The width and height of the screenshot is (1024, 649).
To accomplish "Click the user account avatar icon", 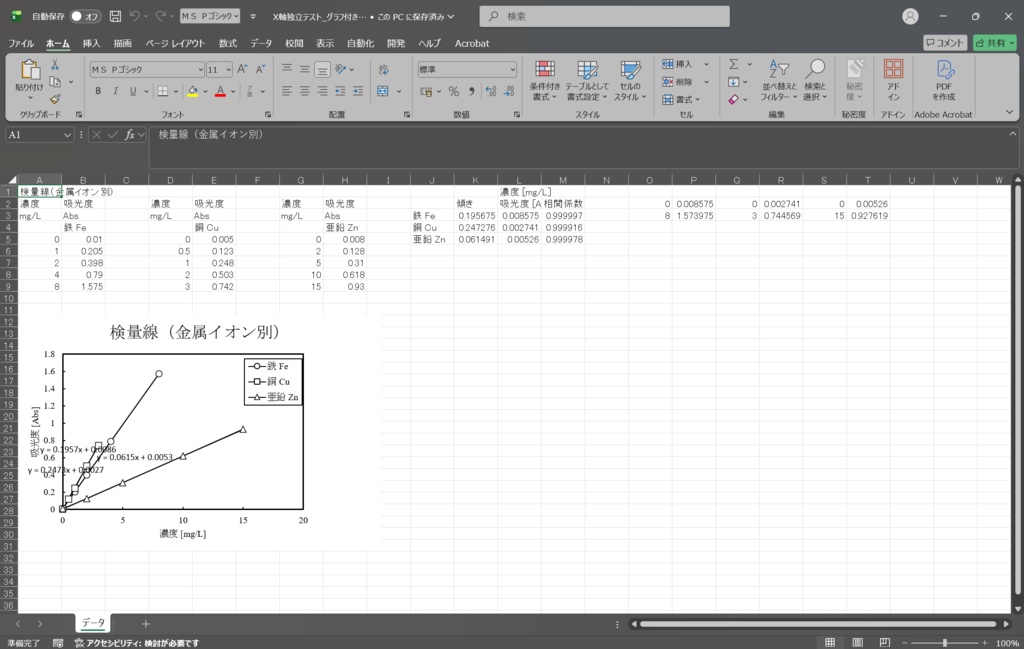I will pos(910,17).
